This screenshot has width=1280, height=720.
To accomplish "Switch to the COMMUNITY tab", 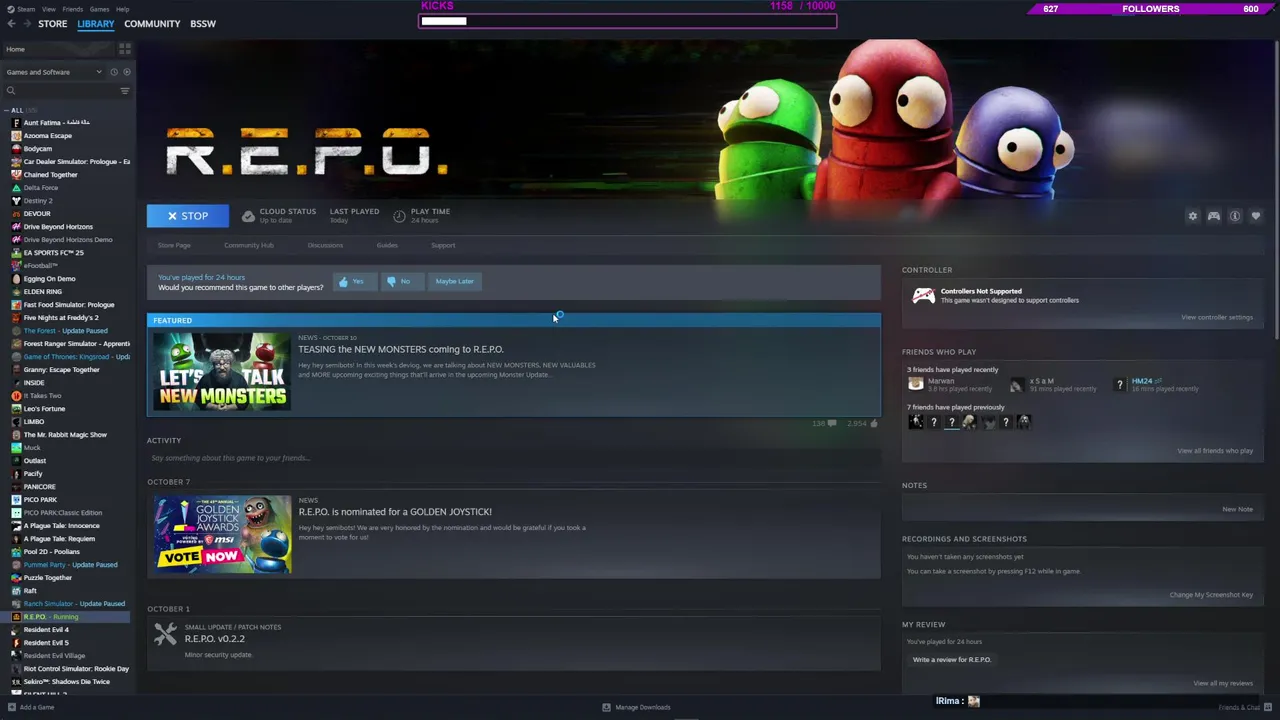I will pos(152,24).
